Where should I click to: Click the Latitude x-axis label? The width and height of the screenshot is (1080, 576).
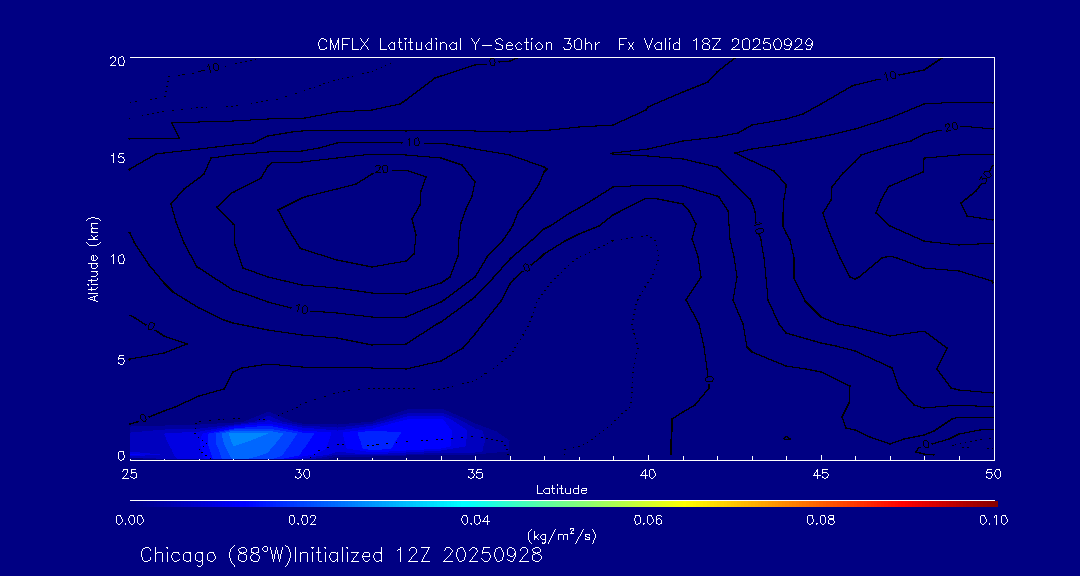pyautogui.click(x=562, y=490)
